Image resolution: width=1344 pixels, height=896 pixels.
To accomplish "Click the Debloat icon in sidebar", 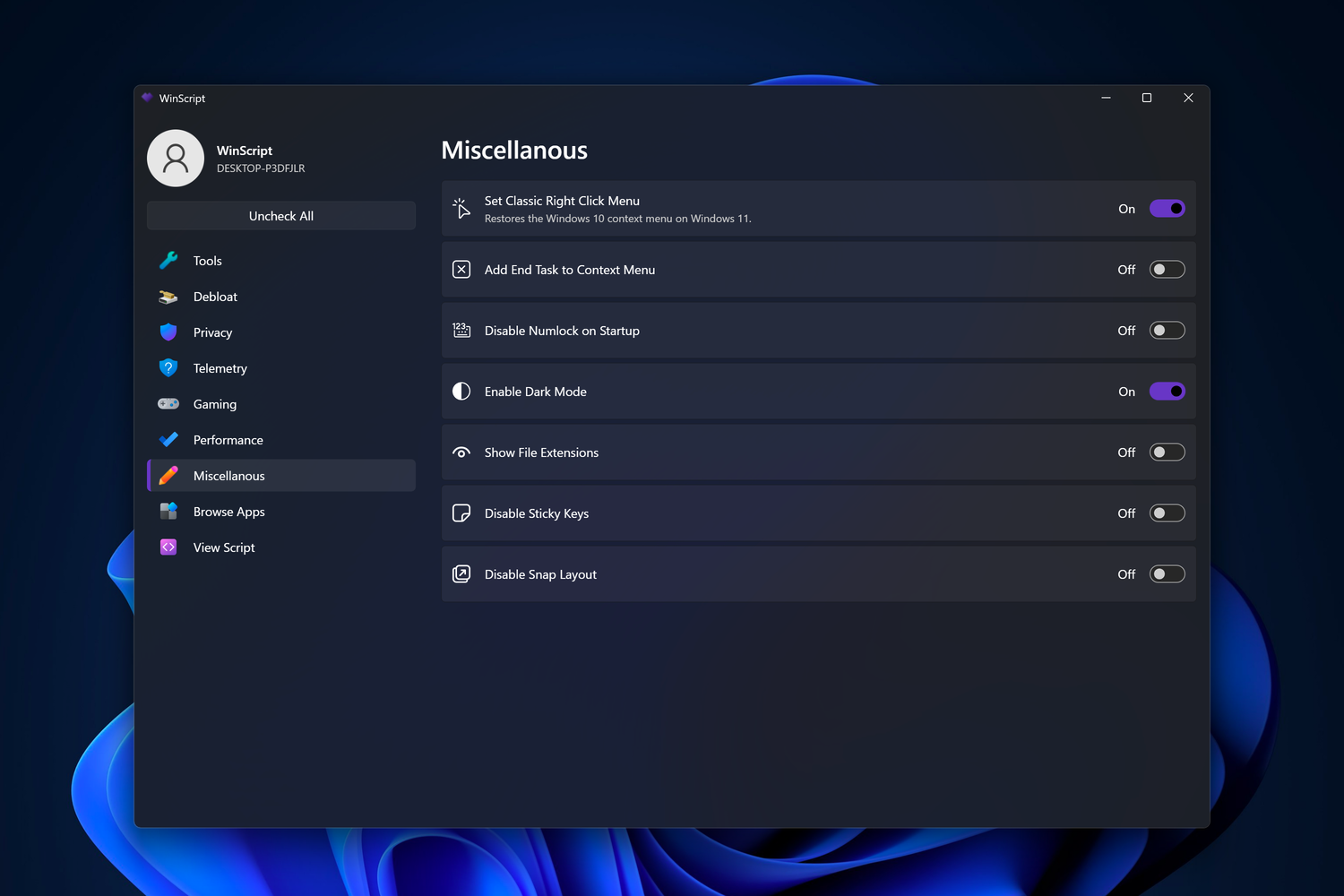I will [x=168, y=297].
